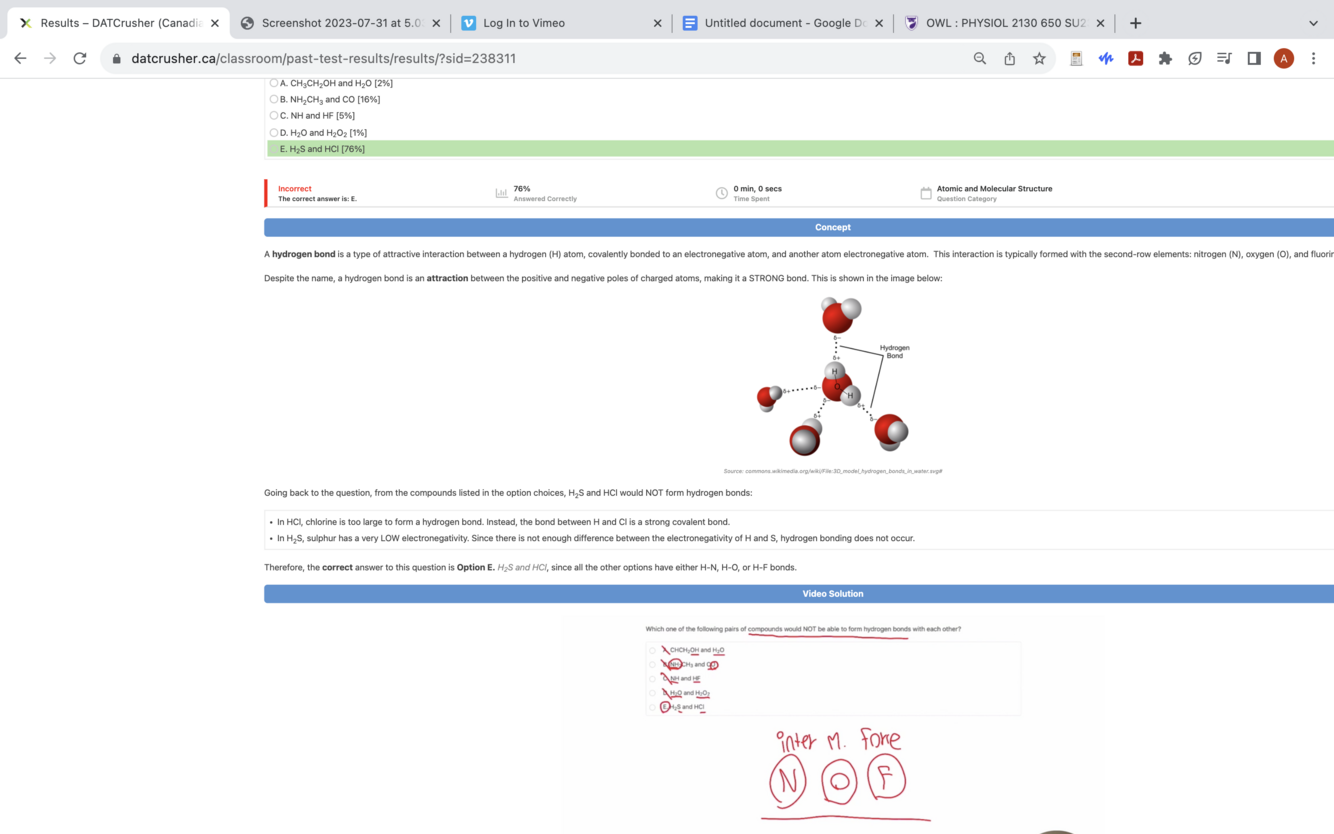Viewport: 1334px width, 834px height.
Task: Close the Screenshot 2023-07-31 tab
Action: [x=436, y=23]
